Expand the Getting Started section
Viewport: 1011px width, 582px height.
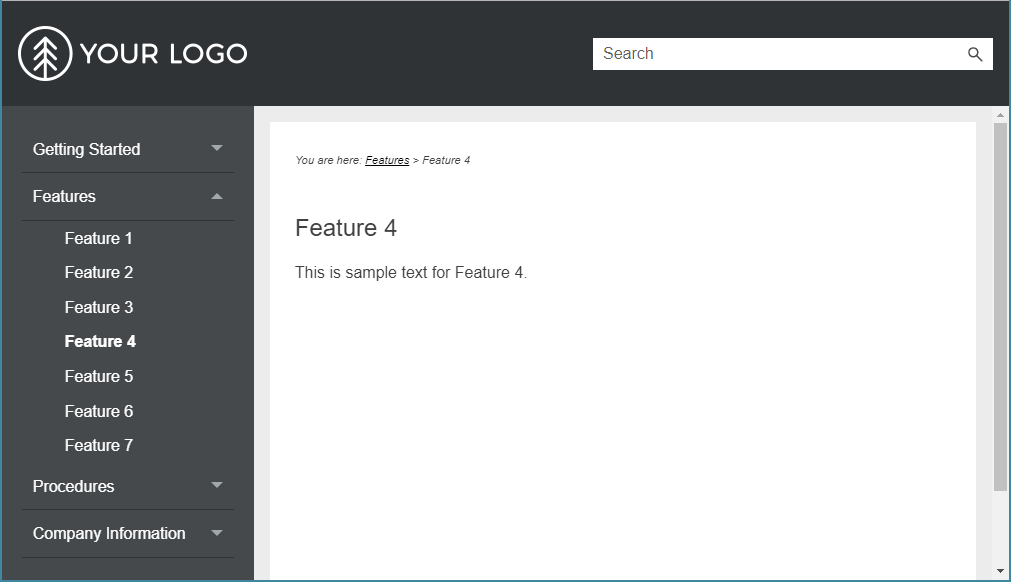tap(217, 148)
